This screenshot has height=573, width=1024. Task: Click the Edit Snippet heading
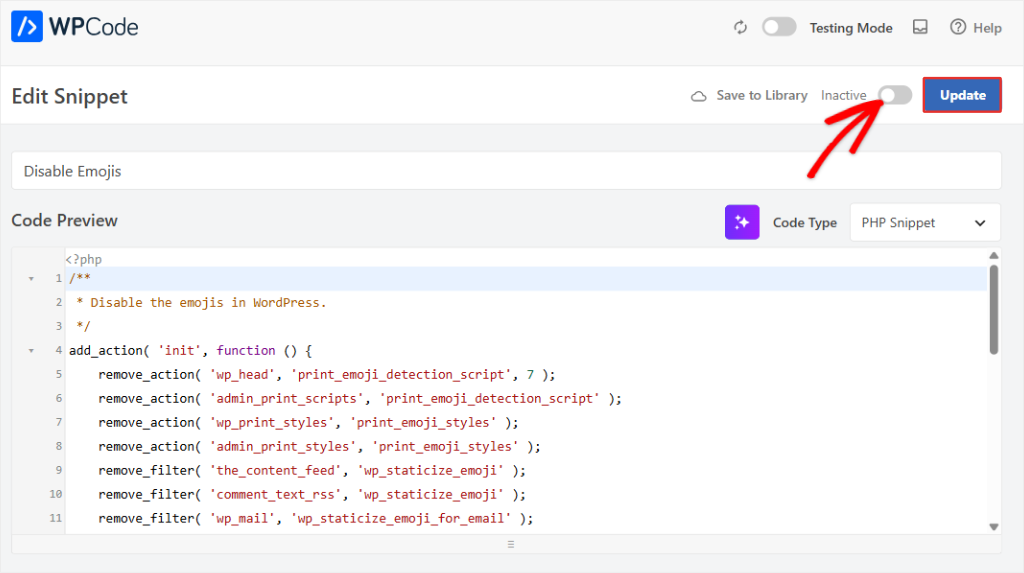tap(70, 97)
